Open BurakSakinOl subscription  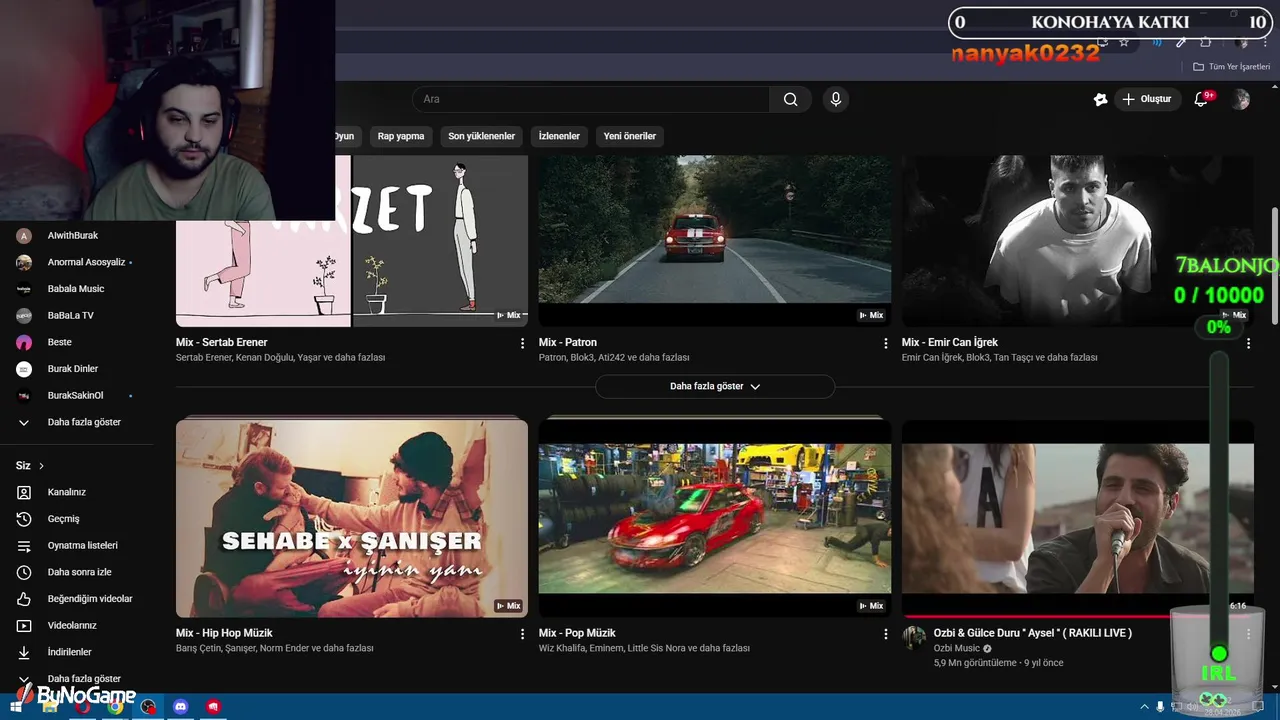76,396
